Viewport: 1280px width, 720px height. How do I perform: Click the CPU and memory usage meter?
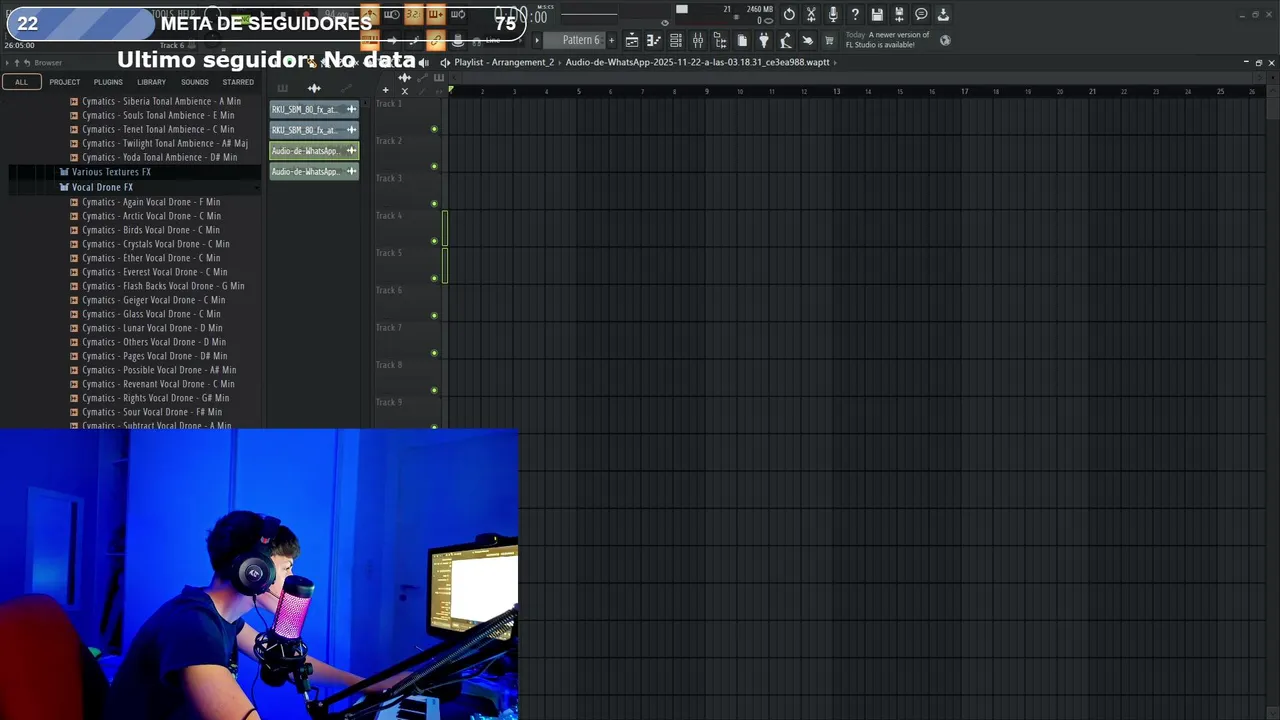[x=725, y=15]
